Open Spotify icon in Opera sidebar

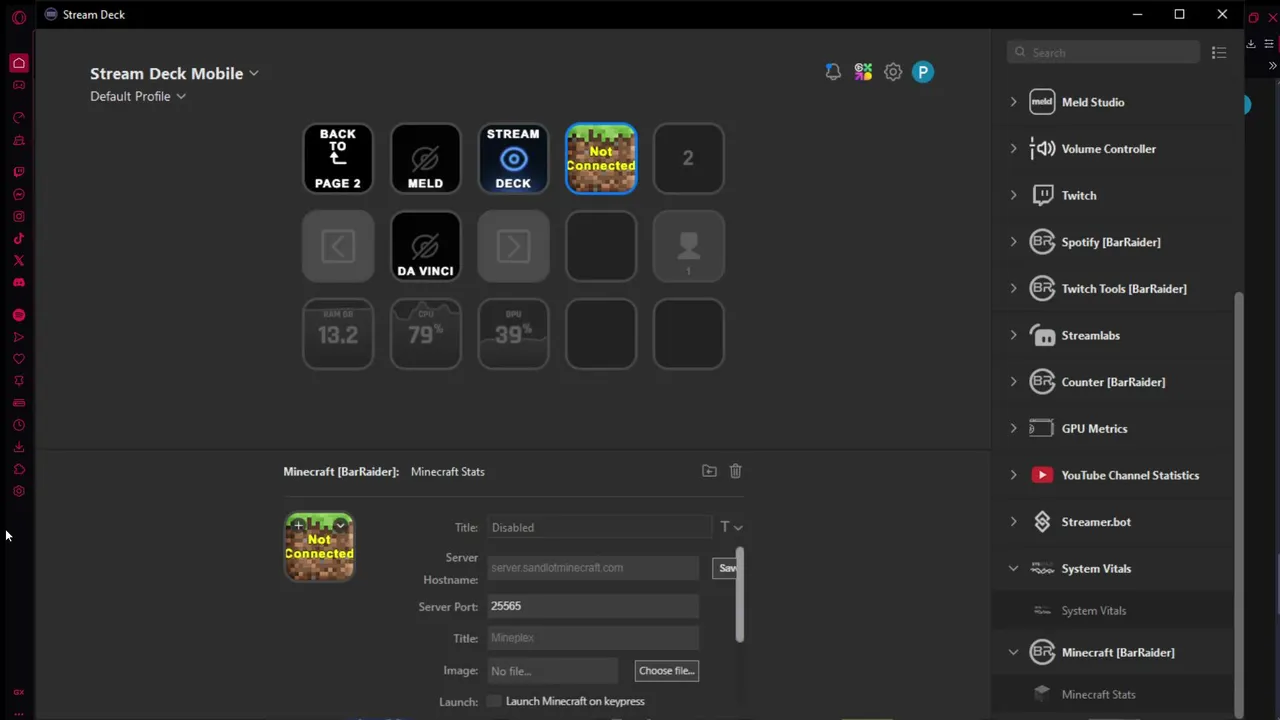point(18,315)
